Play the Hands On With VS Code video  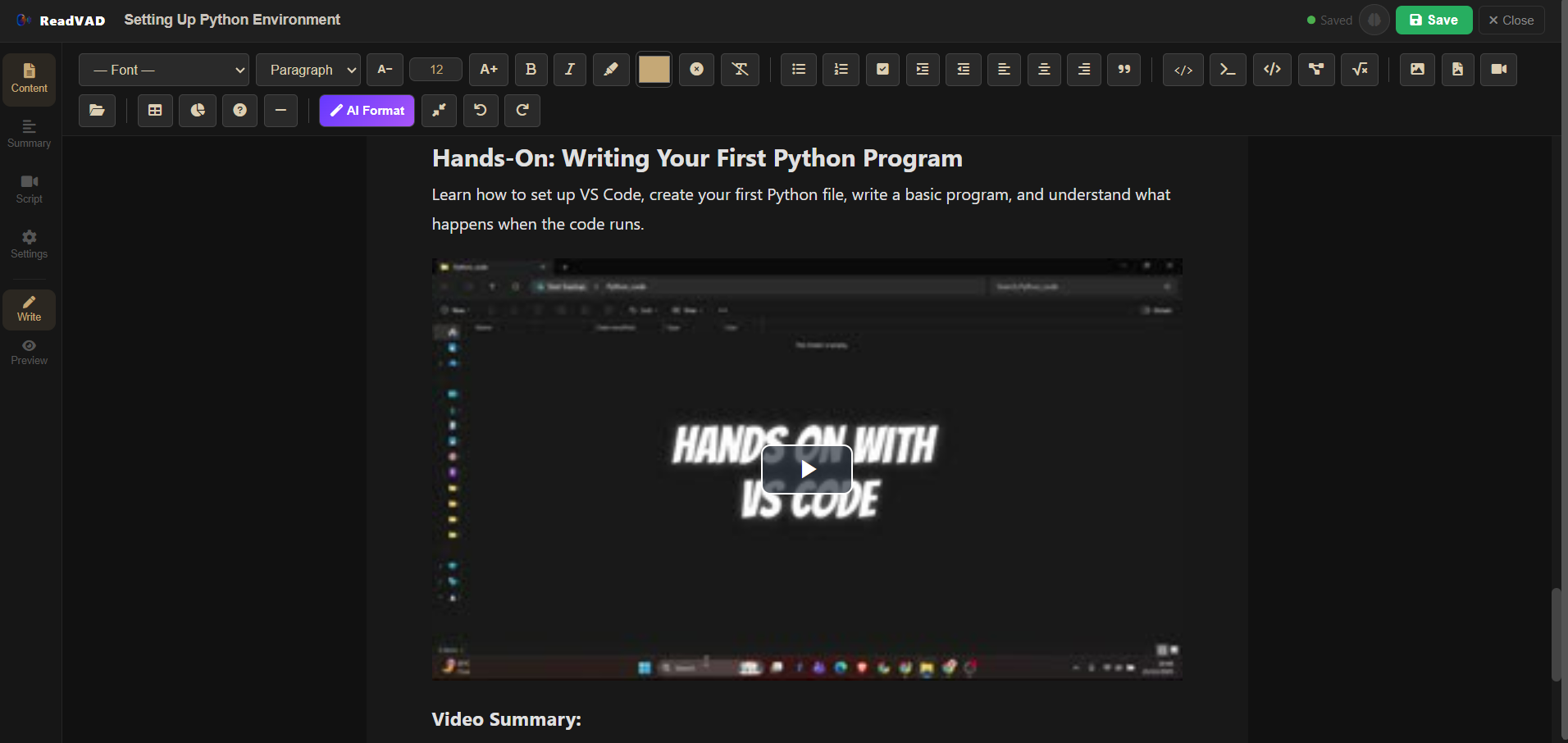807,469
